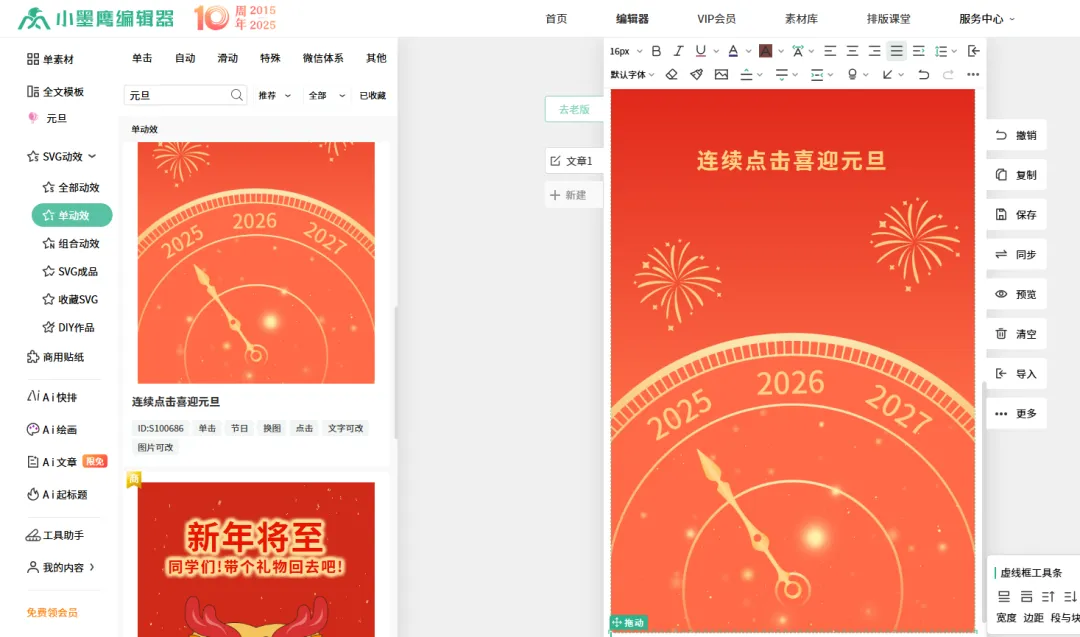1080x637 pixels.
Task: Click the eraser clear-format icon
Action: tap(672, 74)
